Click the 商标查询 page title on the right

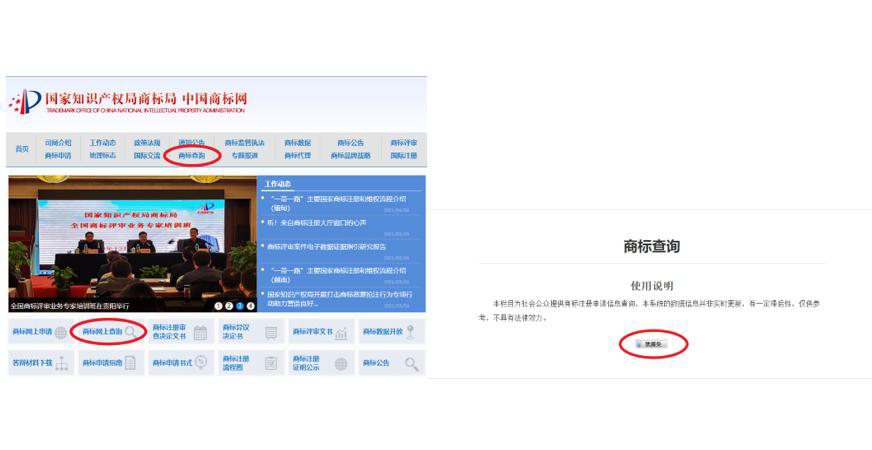tap(652, 246)
